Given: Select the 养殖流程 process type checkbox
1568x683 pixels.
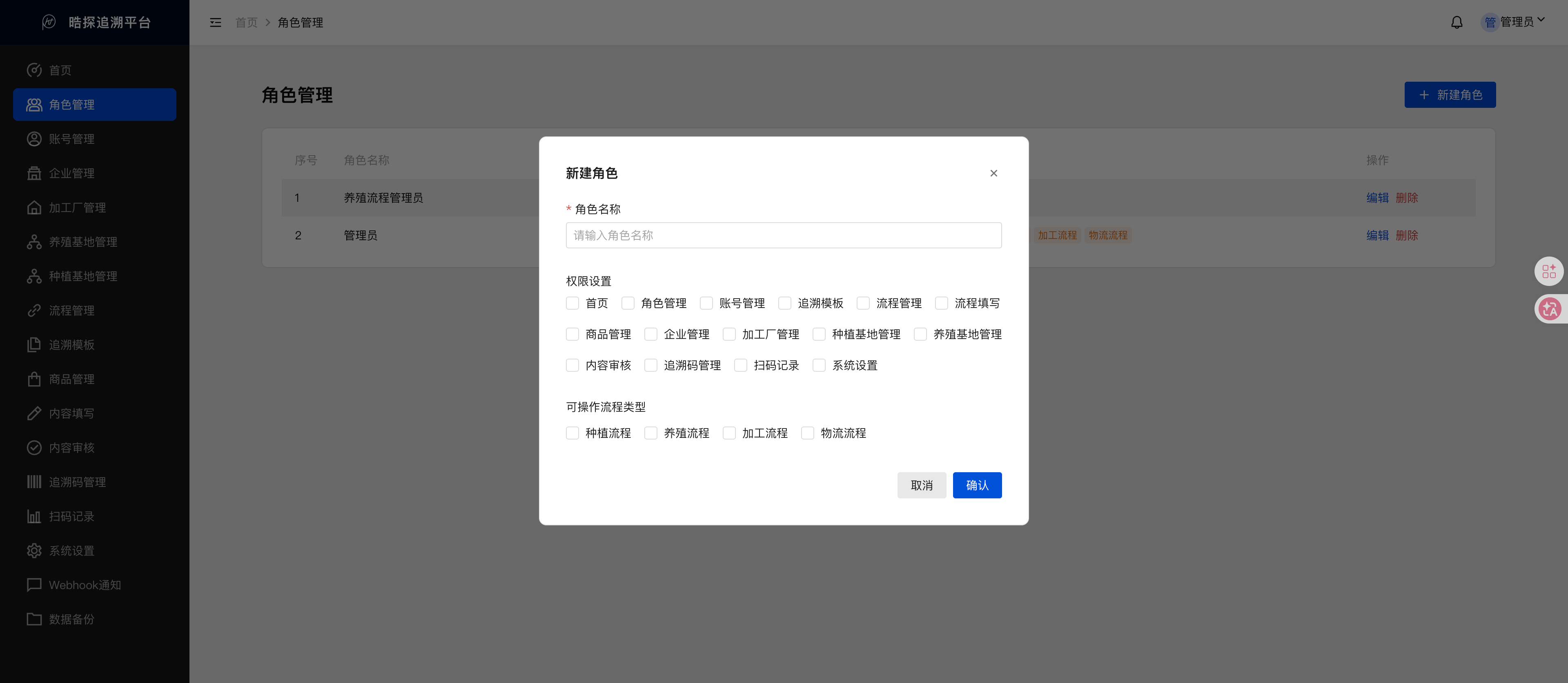Looking at the screenshot, I should (651, 433).
